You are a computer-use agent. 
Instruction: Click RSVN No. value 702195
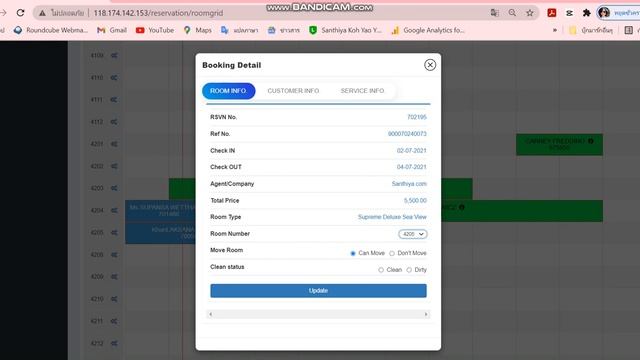(x=417, y=117)
